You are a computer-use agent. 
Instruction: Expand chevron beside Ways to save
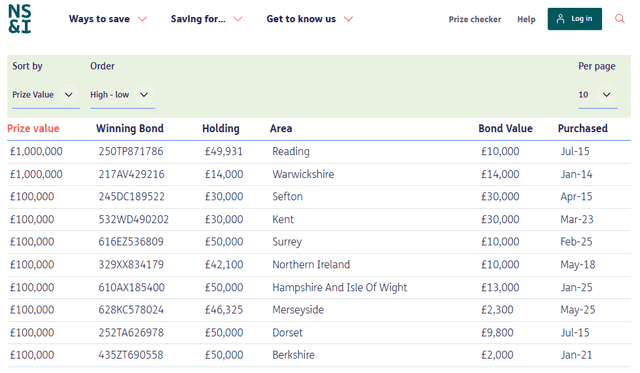(x=142, y=19)
